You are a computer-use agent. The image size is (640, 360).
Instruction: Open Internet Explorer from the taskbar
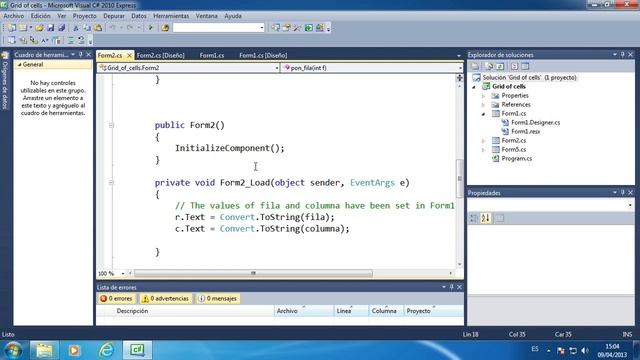(x=106, y=350)
